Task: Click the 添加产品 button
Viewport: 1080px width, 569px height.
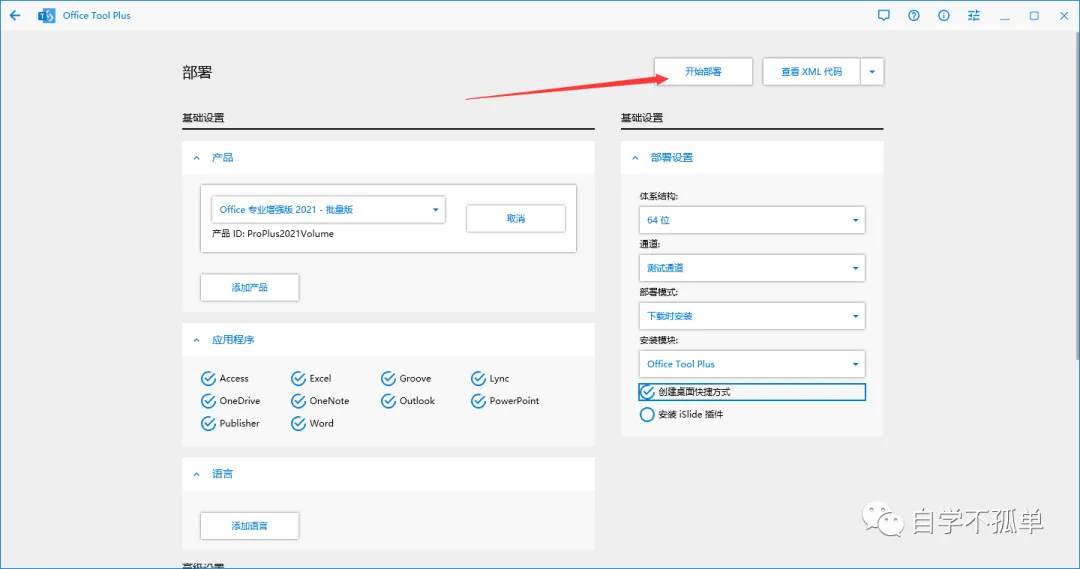Action: click(x=249, y=287)
